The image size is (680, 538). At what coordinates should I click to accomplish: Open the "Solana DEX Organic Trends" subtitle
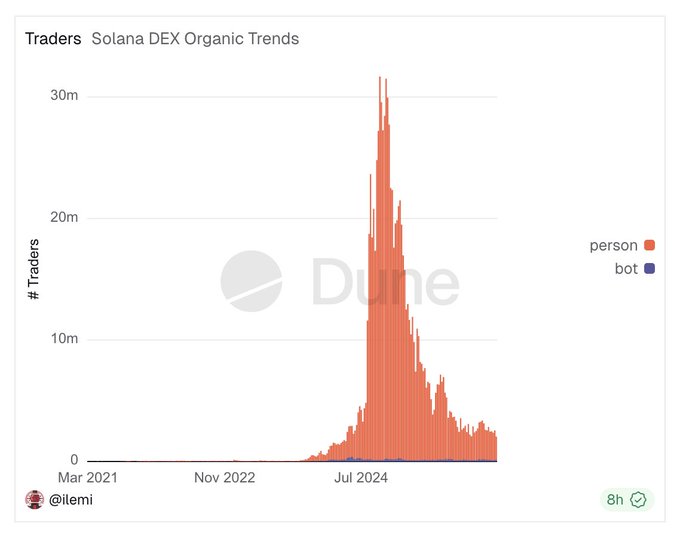[x=195, y=39]
